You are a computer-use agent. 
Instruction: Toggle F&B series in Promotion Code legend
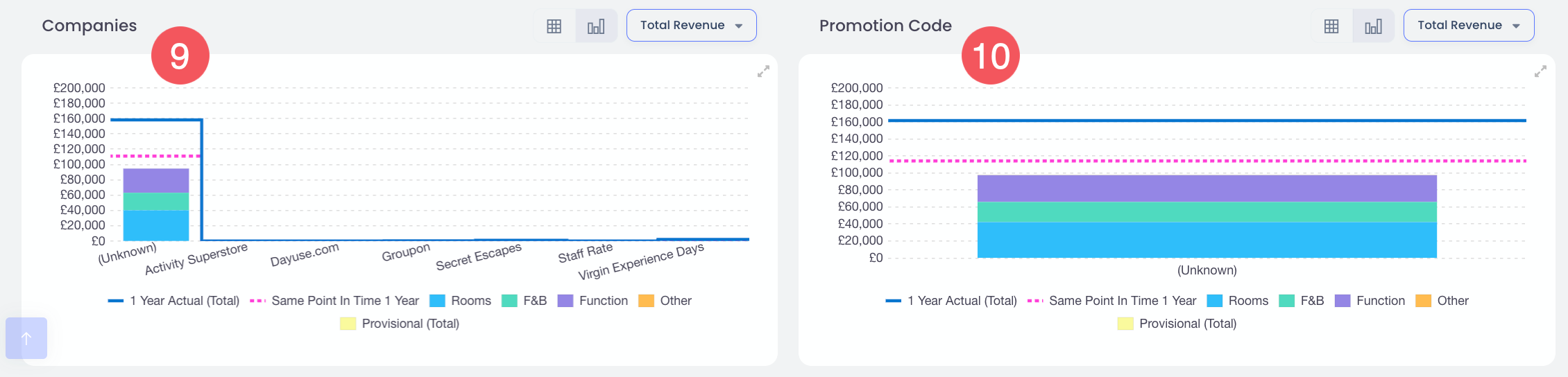pos(1302,301)
